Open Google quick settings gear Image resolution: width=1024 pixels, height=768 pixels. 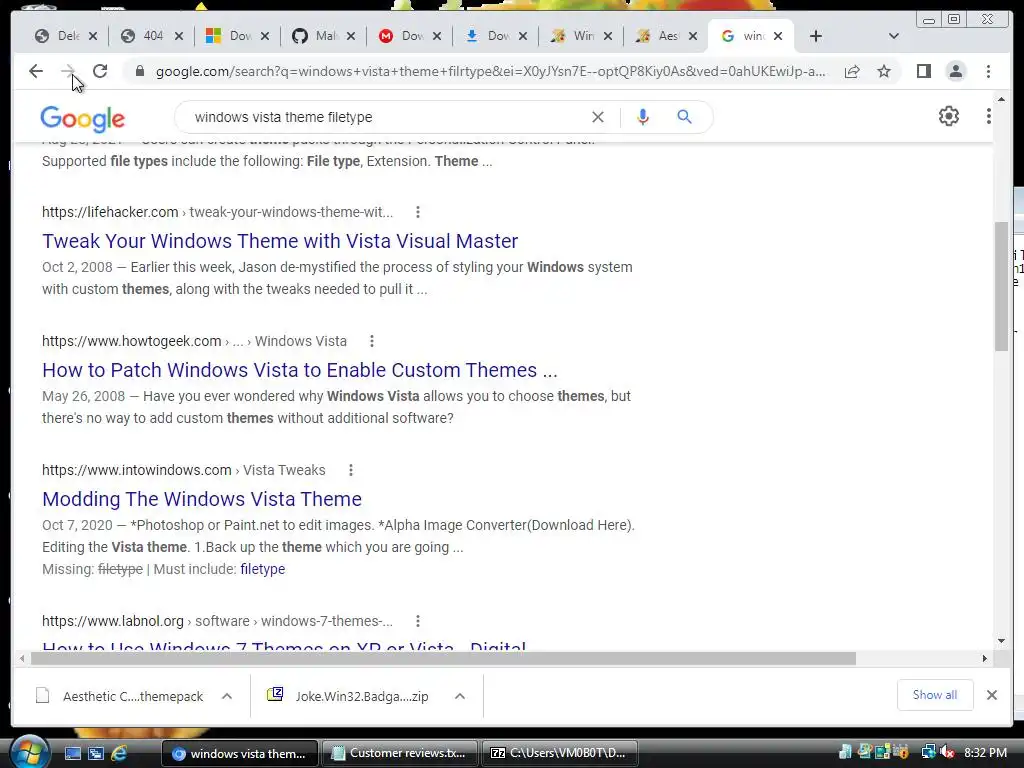(948, 116)
